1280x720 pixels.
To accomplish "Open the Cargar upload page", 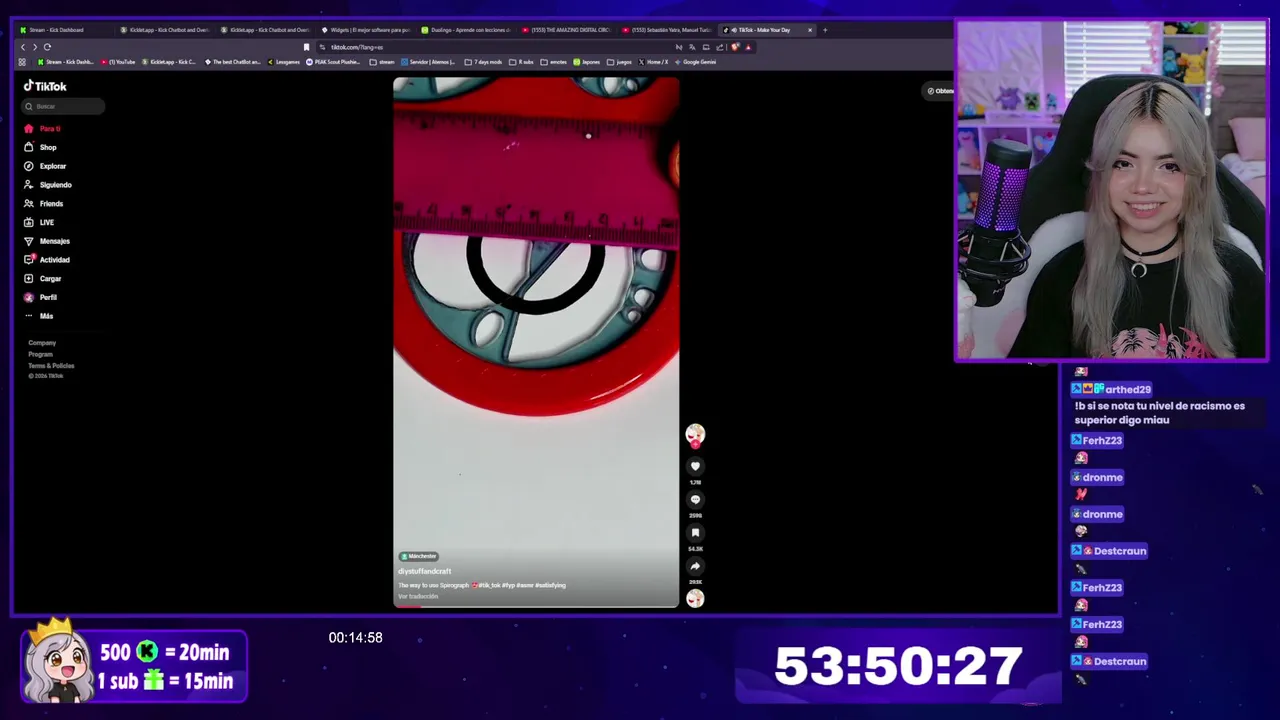I will pos(43,279).
